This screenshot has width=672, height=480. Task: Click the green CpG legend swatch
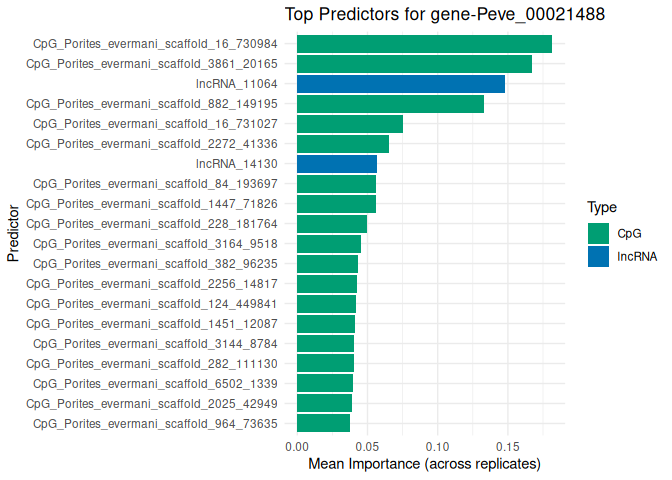coord(599,233)
